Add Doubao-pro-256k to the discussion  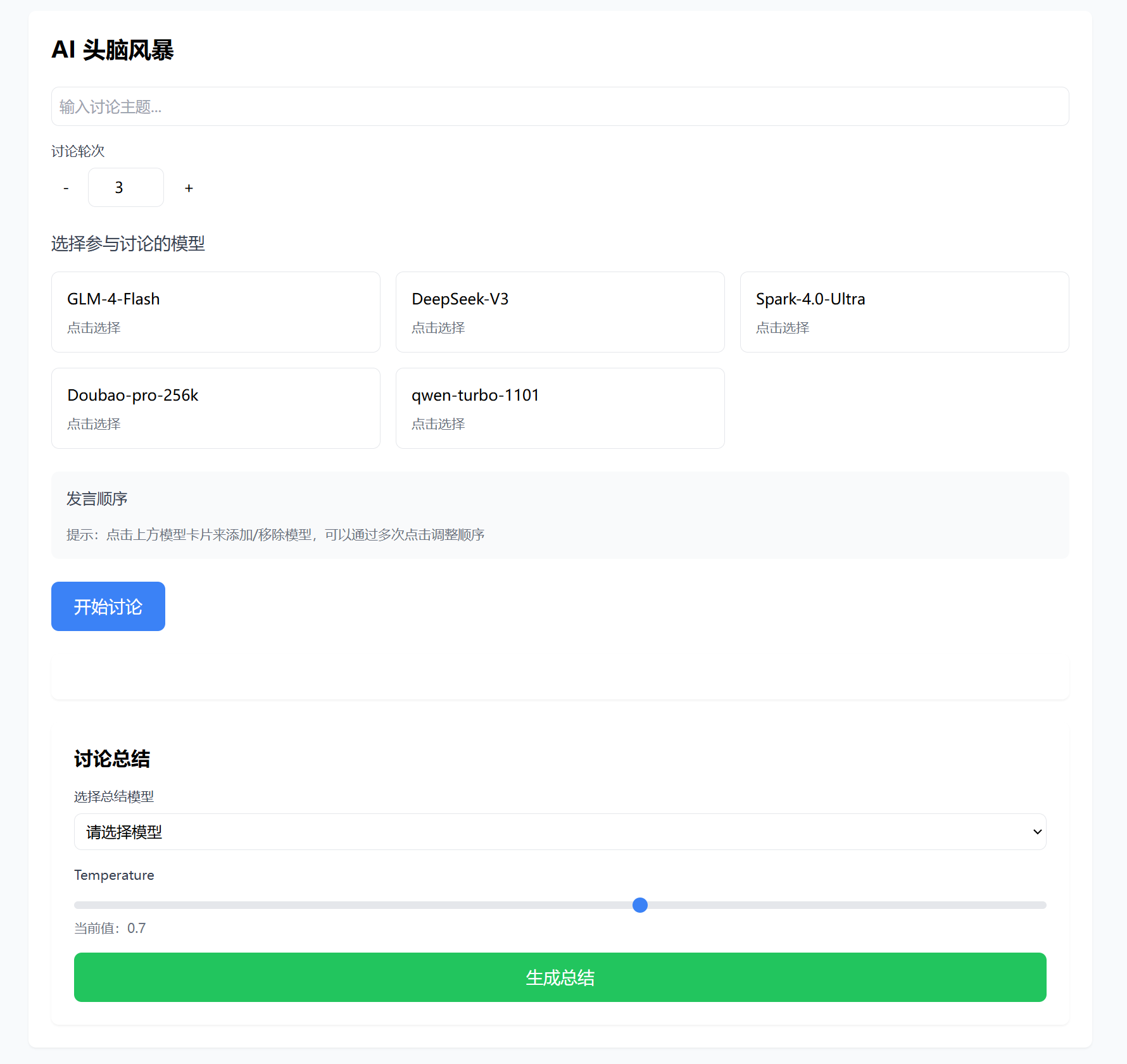215,408
